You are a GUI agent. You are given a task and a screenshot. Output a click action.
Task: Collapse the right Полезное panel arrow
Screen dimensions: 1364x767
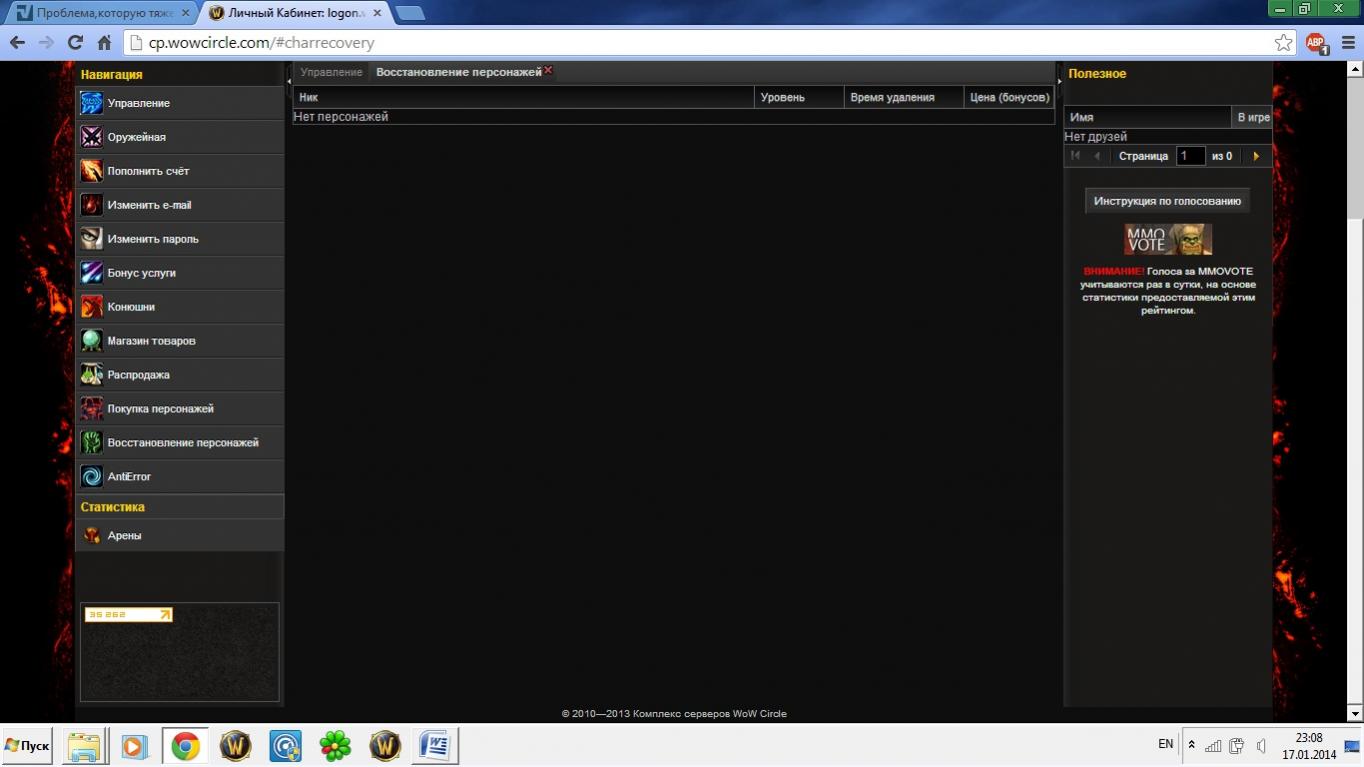pos(1059,80)
